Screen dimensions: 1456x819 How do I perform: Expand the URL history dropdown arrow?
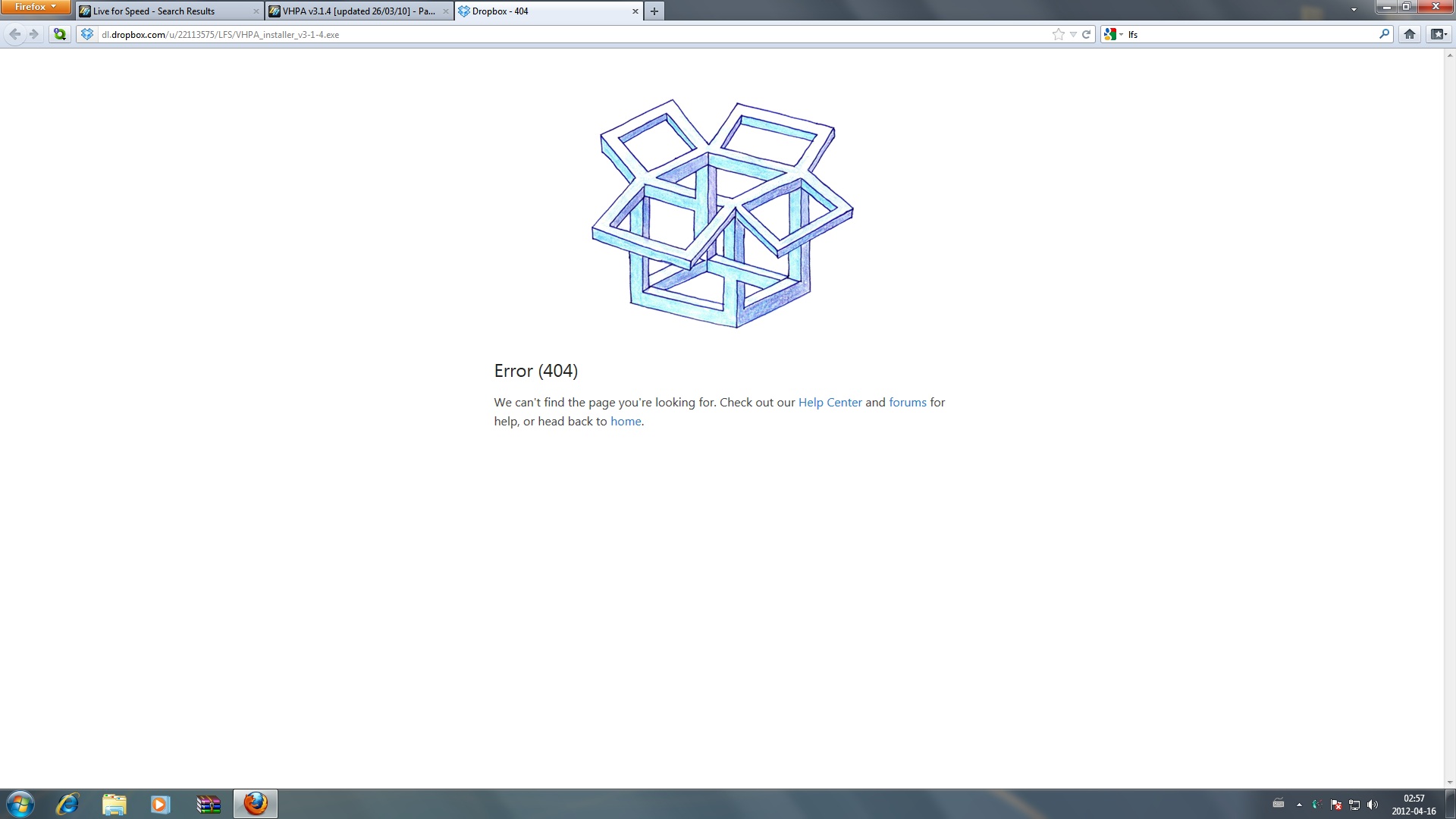pos(1073,34)
